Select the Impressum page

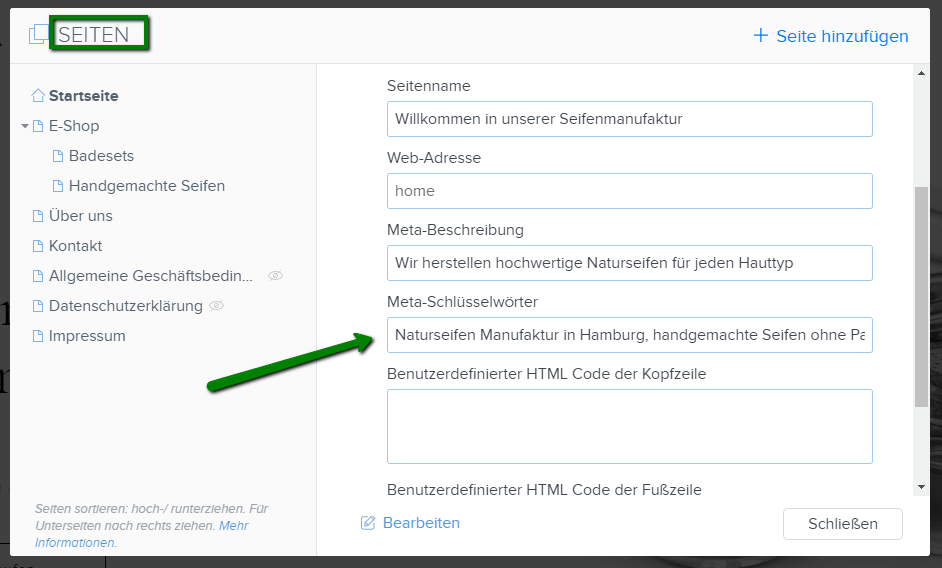click(x=87, y=336)
